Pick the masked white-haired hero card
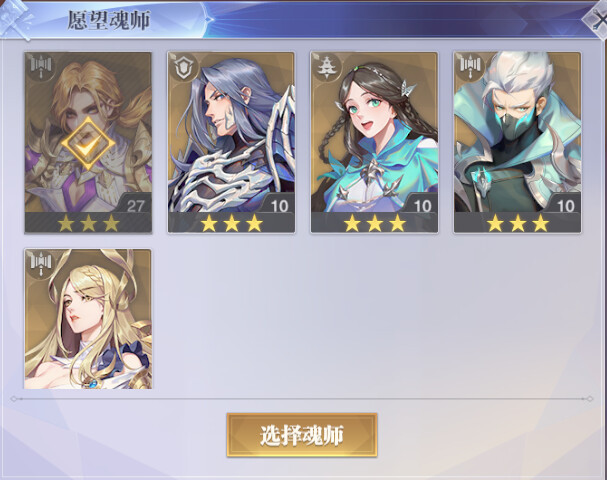Screen dimensions: 607x480 517,143
